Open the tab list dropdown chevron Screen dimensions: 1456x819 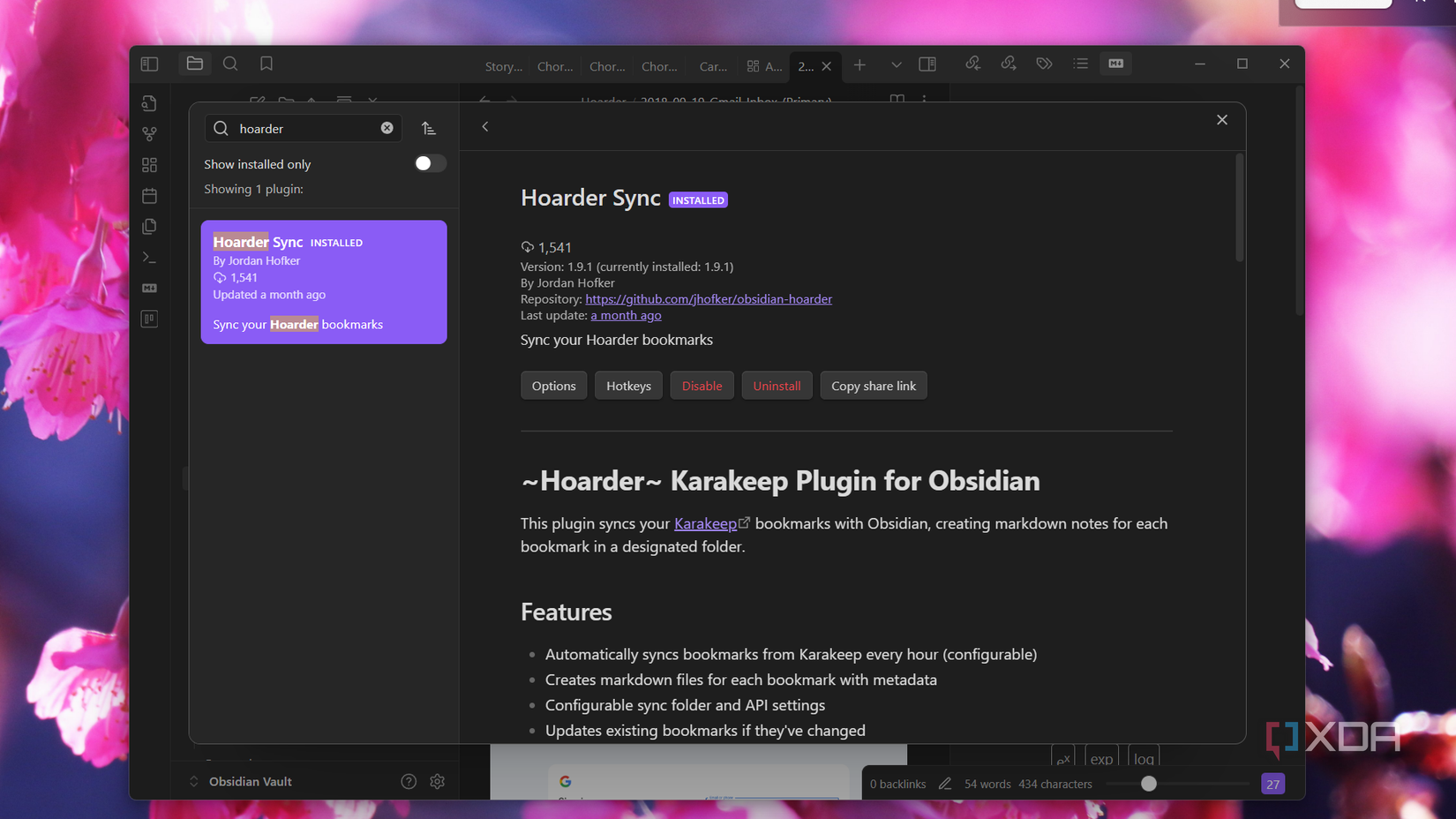point(896,64)
